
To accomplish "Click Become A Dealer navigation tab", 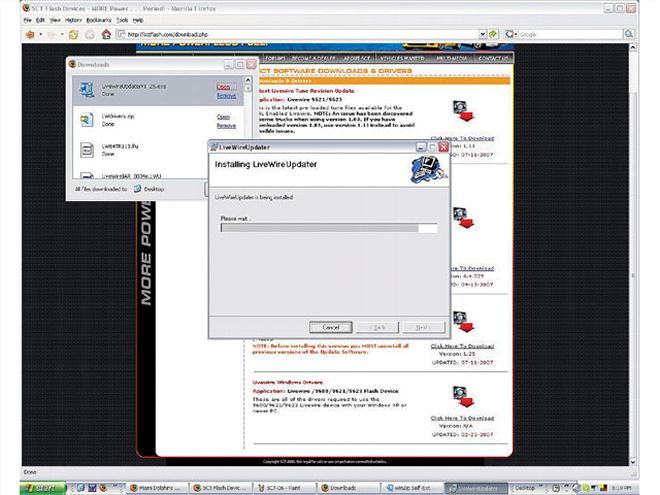I will 314,58.
